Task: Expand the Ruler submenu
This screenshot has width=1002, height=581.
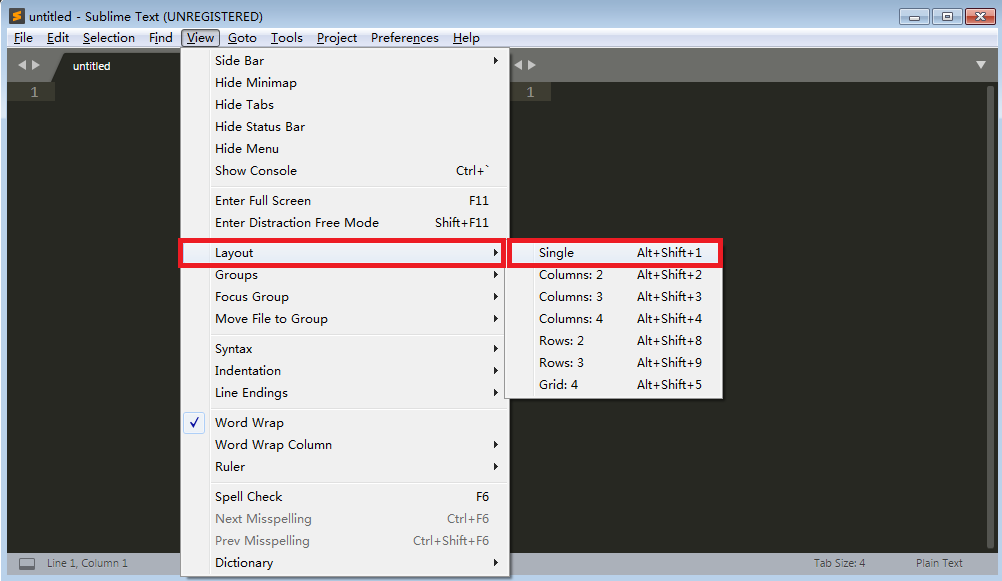Action: [346, 467]
